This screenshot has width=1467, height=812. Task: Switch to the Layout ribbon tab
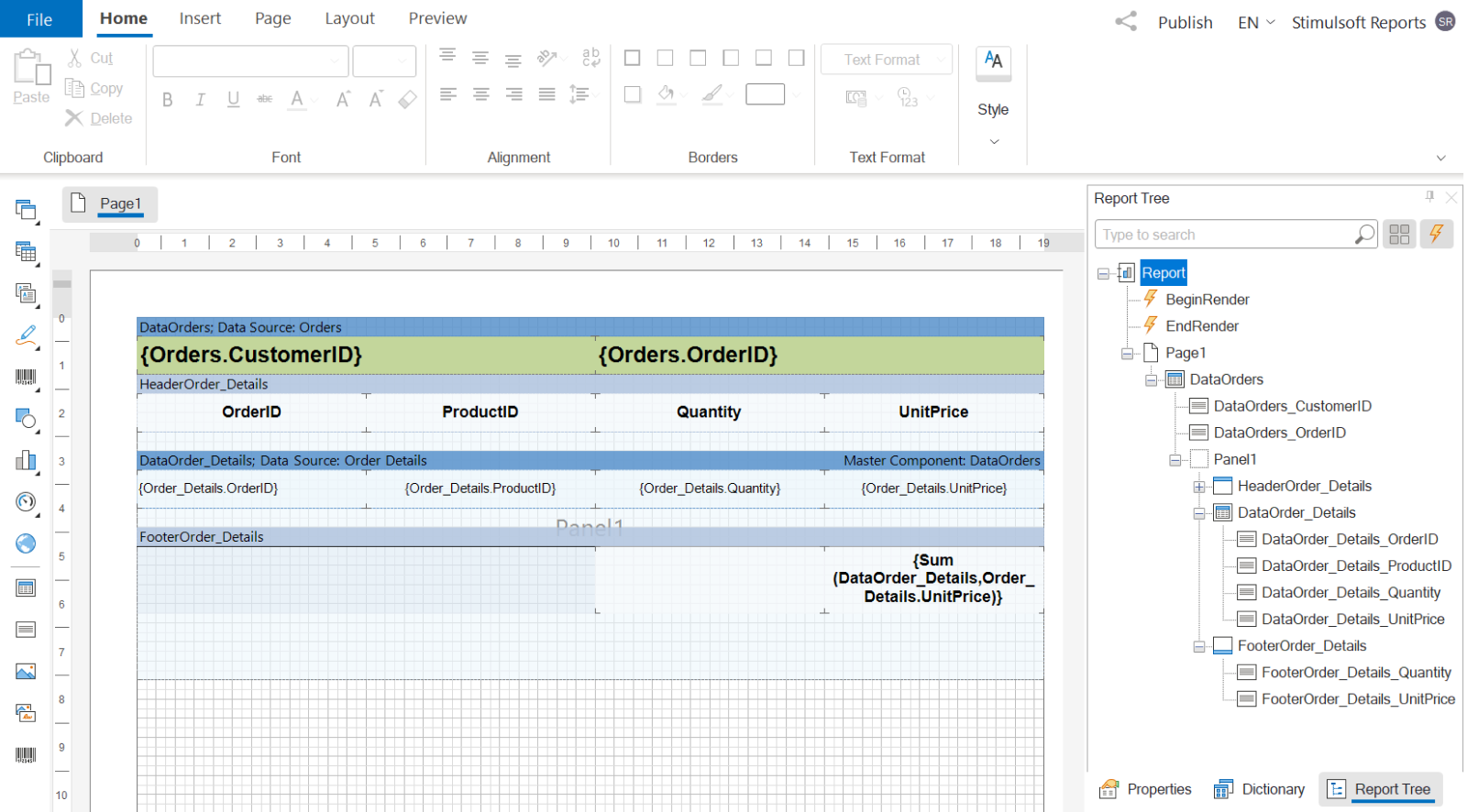click(349, 18)
